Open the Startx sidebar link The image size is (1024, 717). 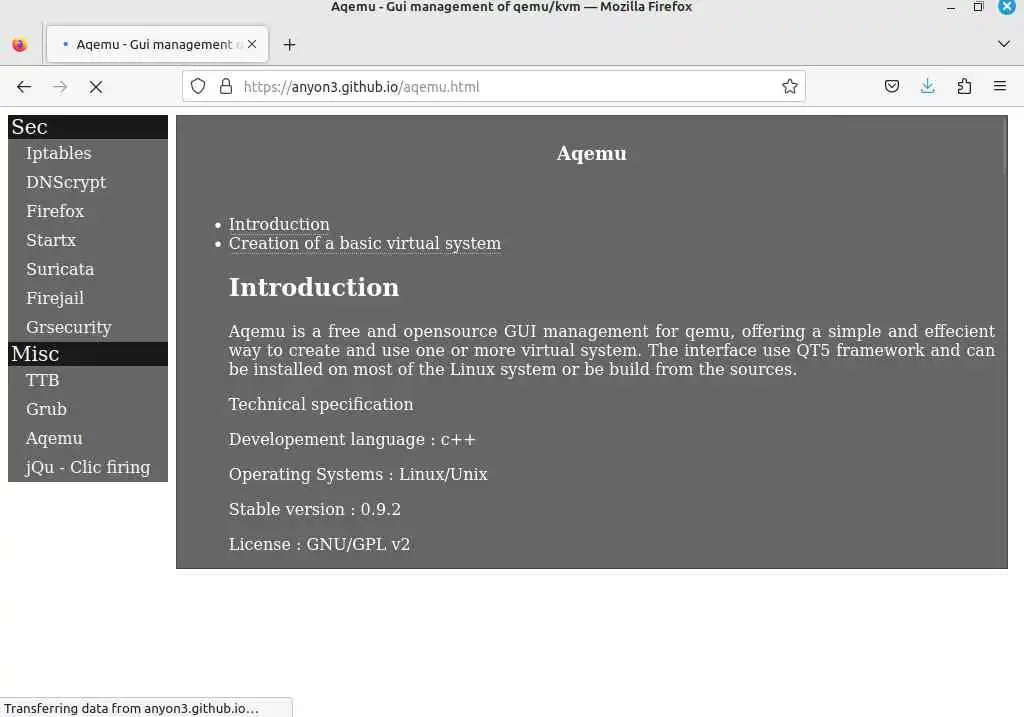[51, 240]
